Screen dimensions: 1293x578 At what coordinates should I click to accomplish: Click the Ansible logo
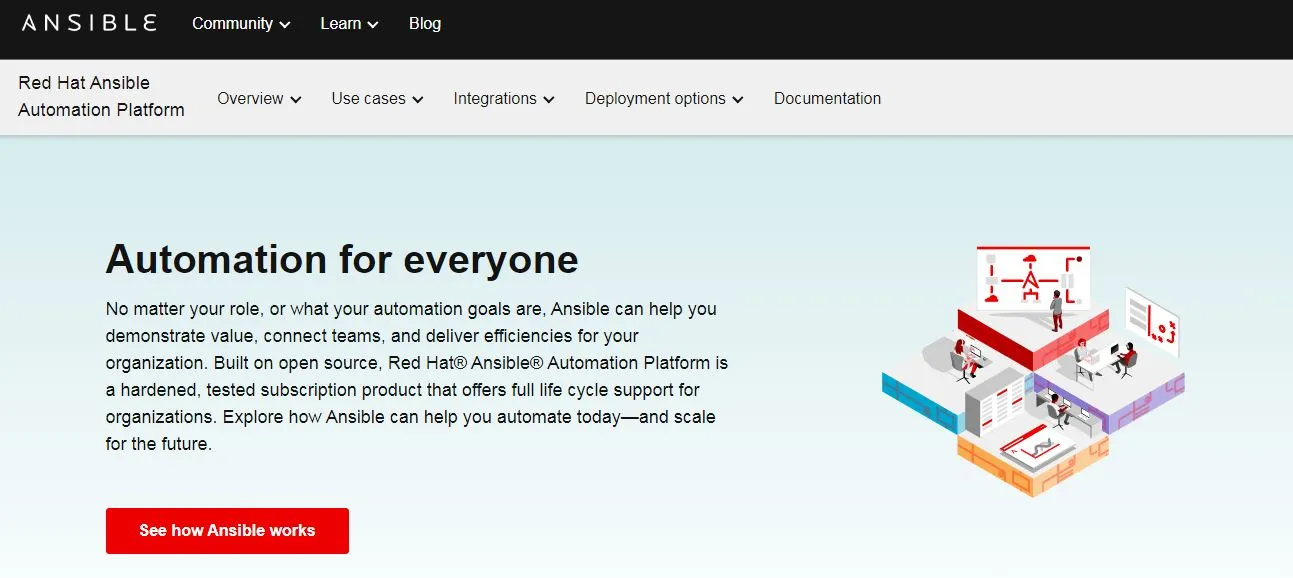[89, 23]
